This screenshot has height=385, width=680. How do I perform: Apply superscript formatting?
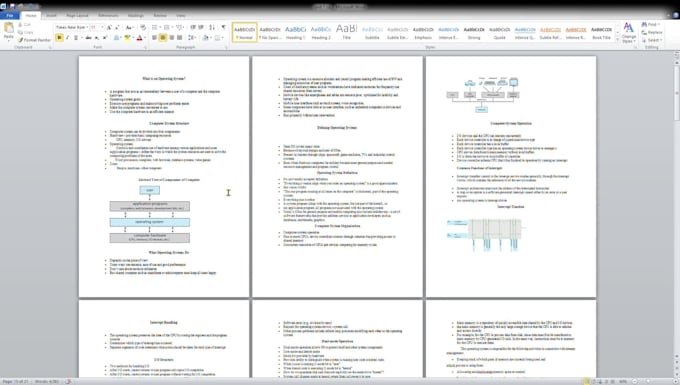coord(105,38)
